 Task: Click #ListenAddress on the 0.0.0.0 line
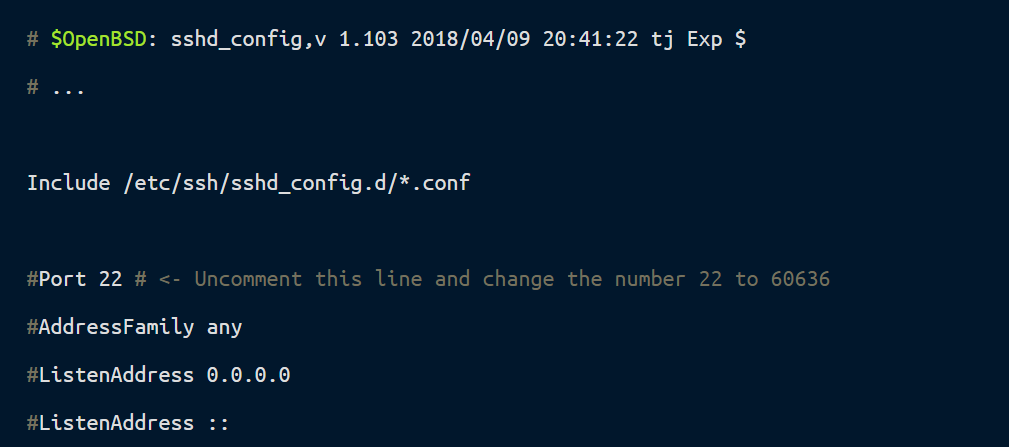point(110,374)
